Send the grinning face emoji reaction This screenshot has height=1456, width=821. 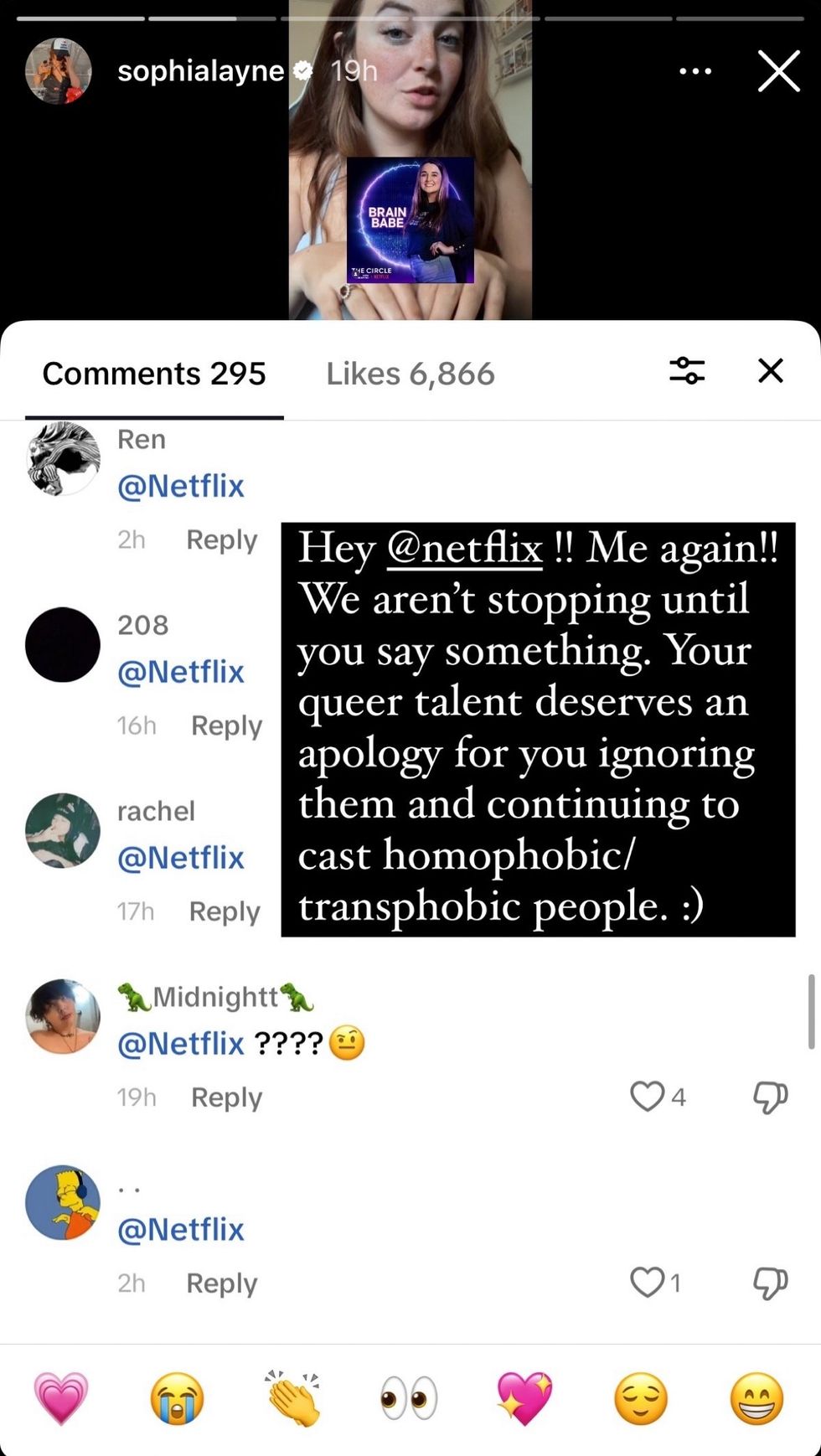tap(756, 1398)
